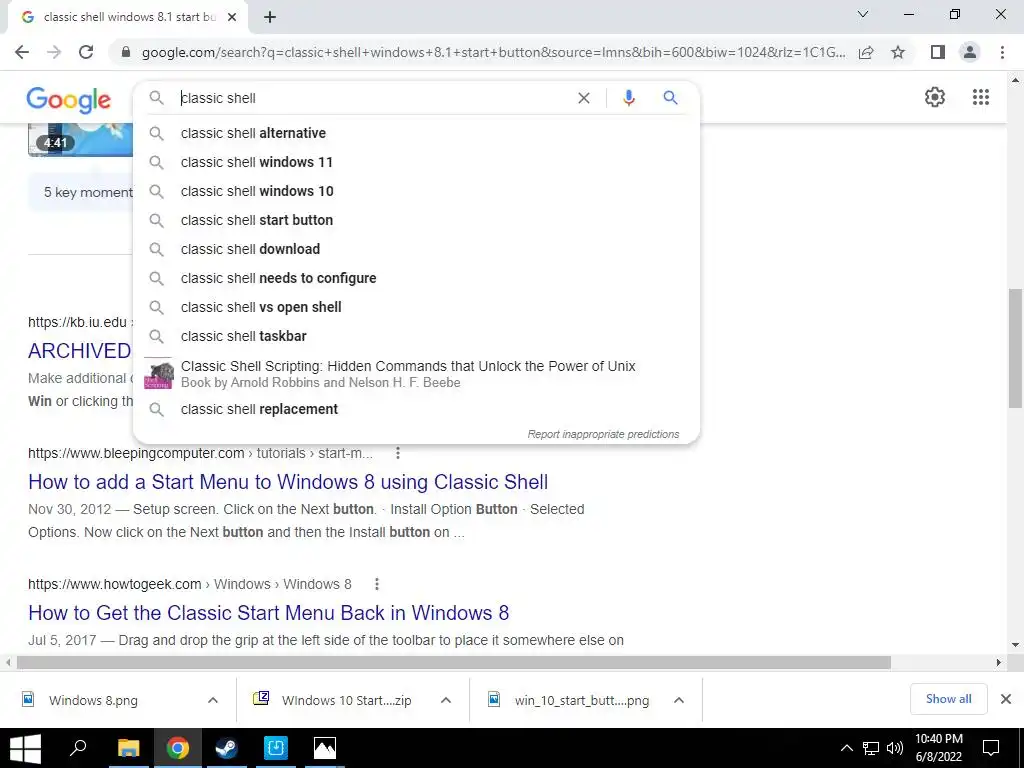
Task: Open the Google apps grid
Action: [x=981, y=97]
